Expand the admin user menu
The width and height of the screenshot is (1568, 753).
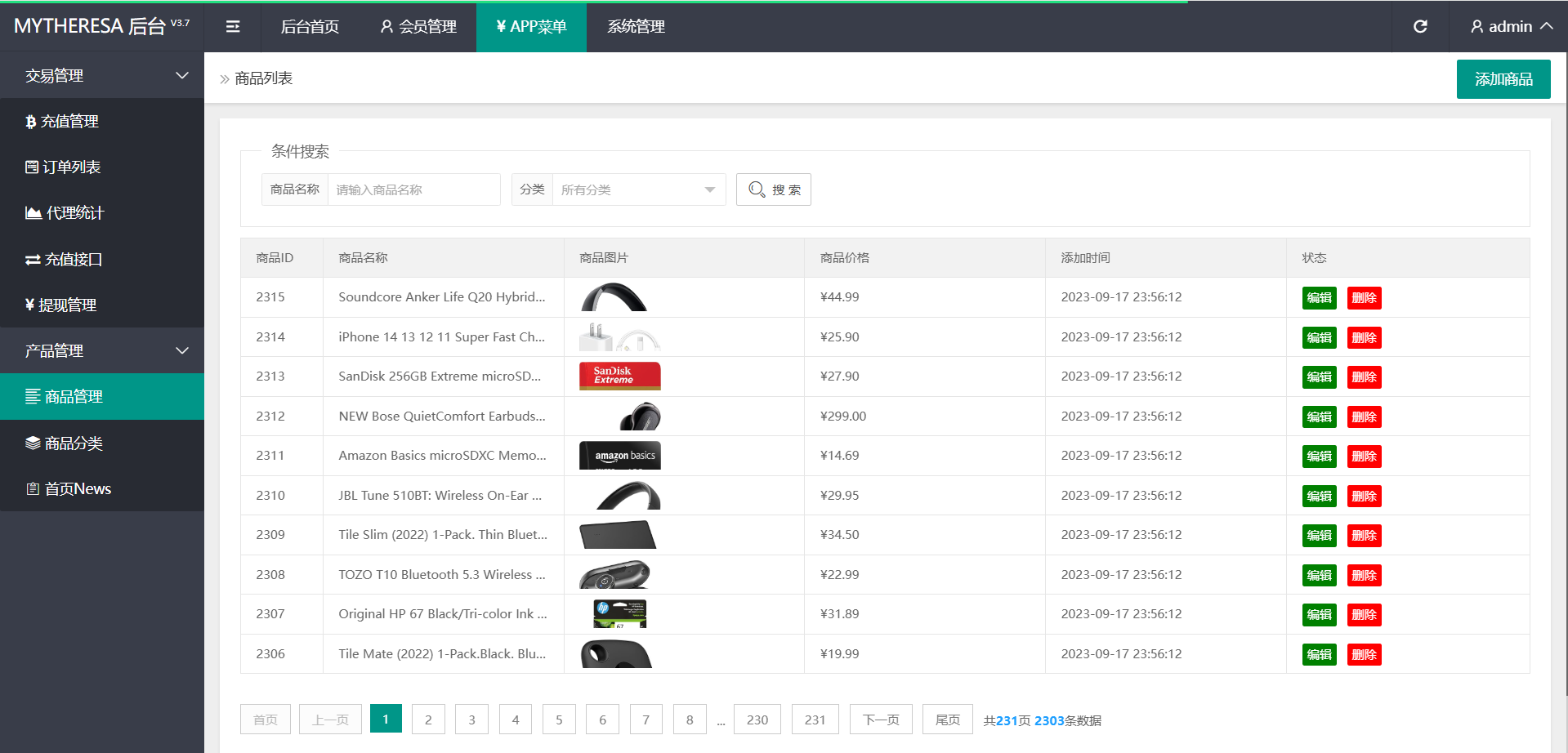point(1511,27)
